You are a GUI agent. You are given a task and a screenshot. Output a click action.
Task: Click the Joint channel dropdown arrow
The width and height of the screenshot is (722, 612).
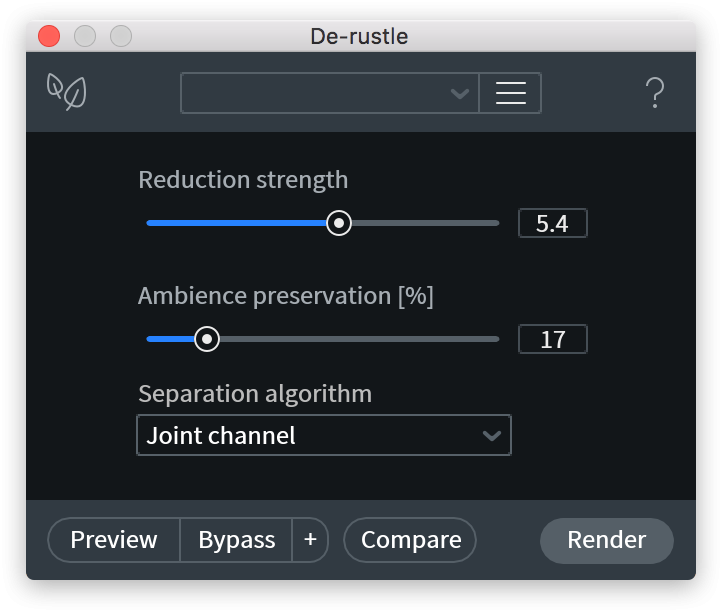click(491, 436)
